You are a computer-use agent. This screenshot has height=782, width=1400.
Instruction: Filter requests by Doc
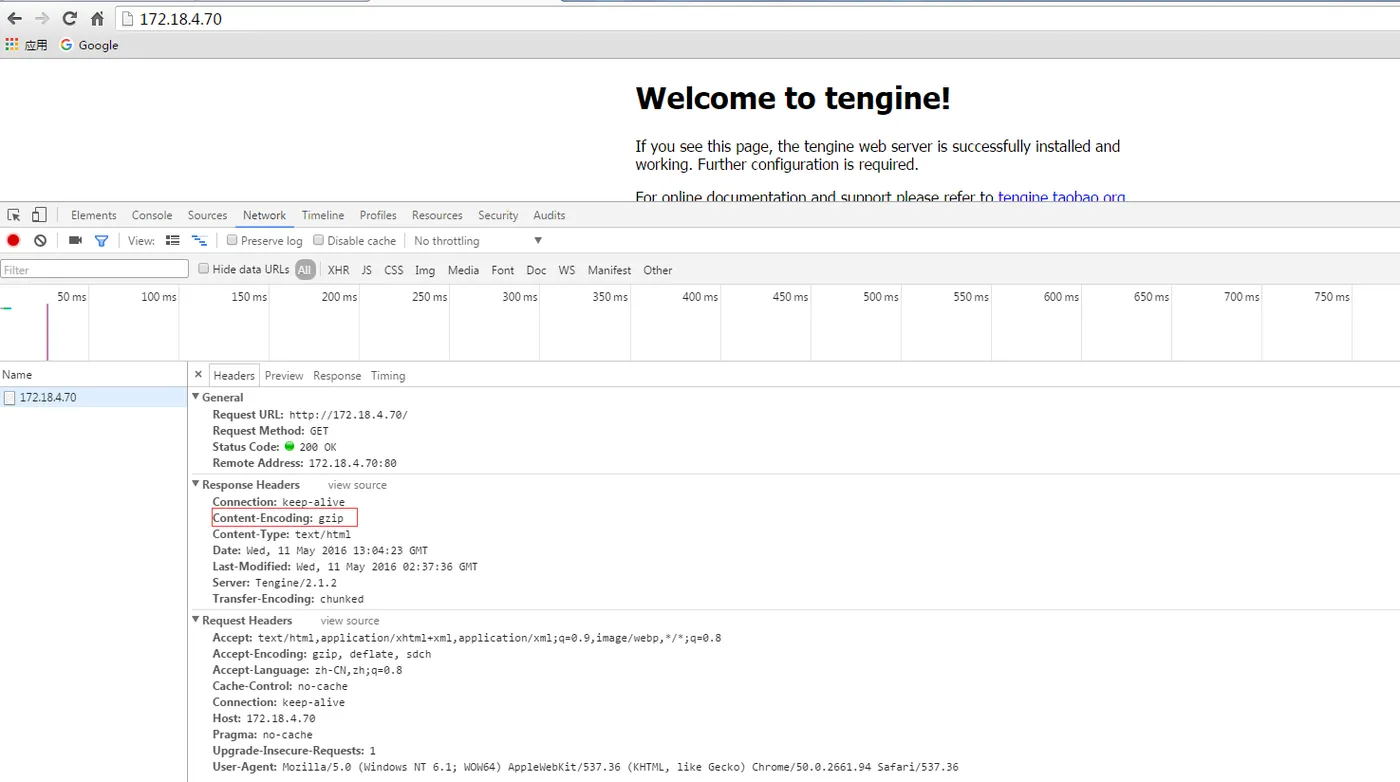[x=536, y=270]
